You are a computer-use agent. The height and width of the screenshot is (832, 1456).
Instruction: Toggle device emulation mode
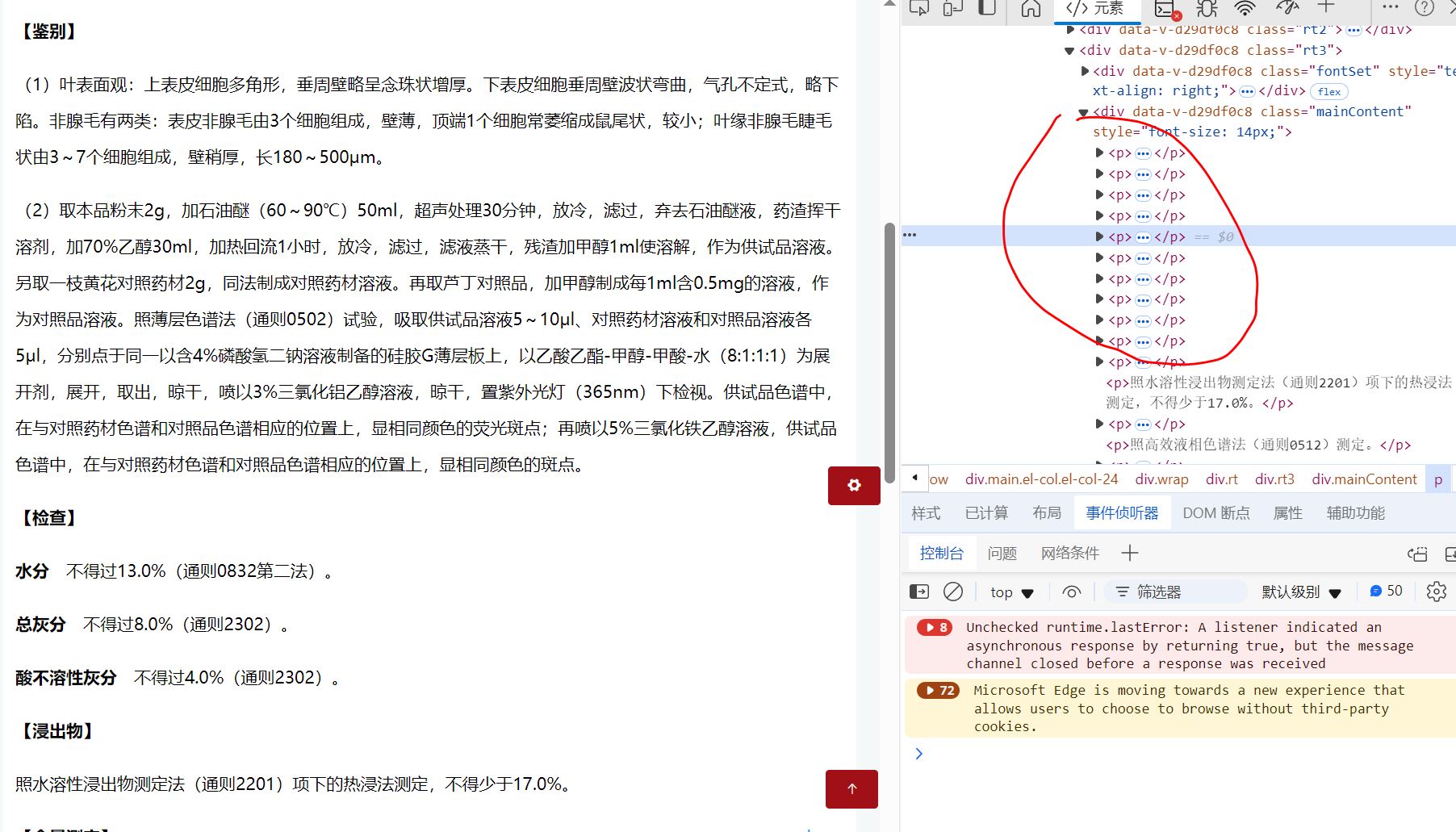(953, 8)
